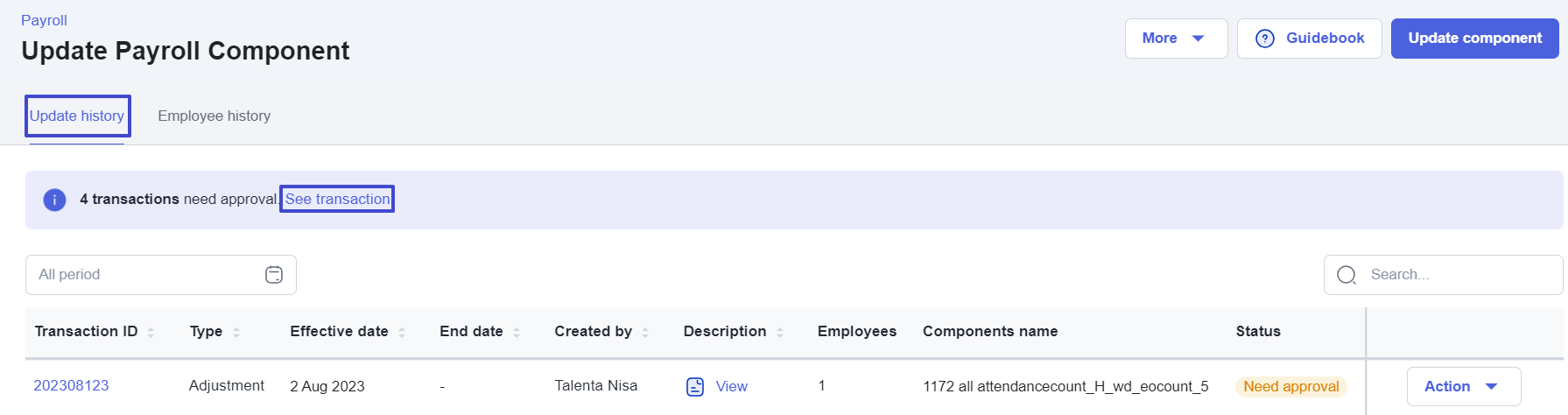Click the description document icon
The height and width of the screenshot is (415, 1568).
pos(695,386)
